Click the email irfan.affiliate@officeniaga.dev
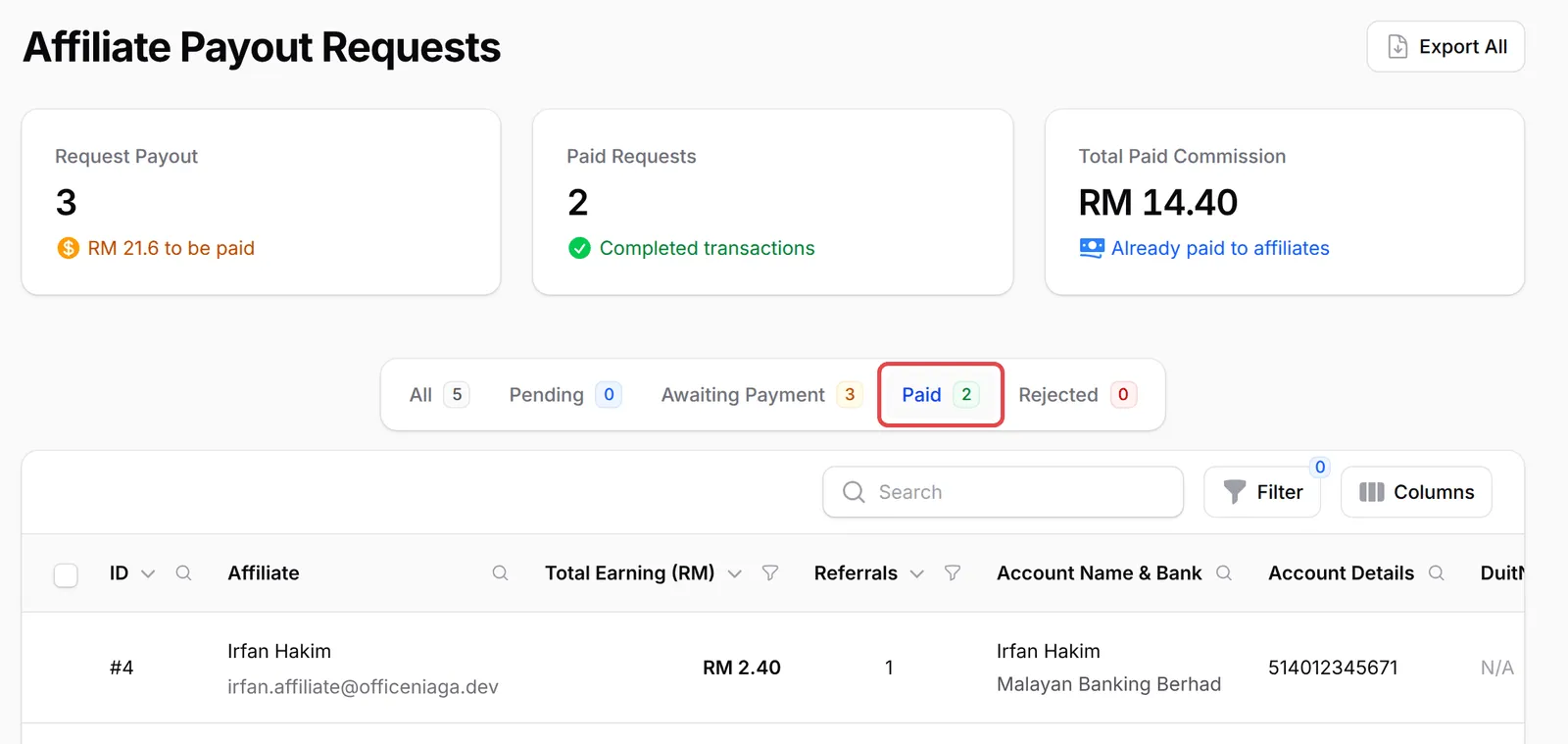 (x=363, y=687)
